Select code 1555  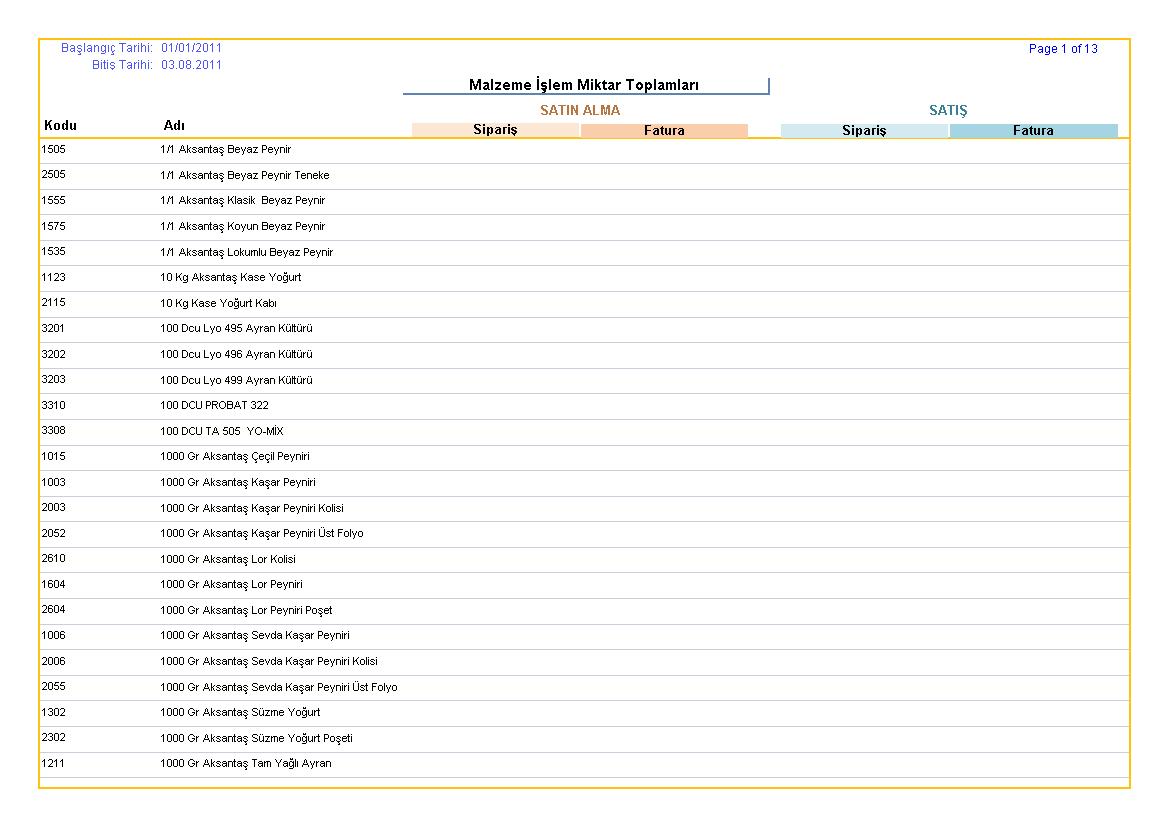coord(54,200)
